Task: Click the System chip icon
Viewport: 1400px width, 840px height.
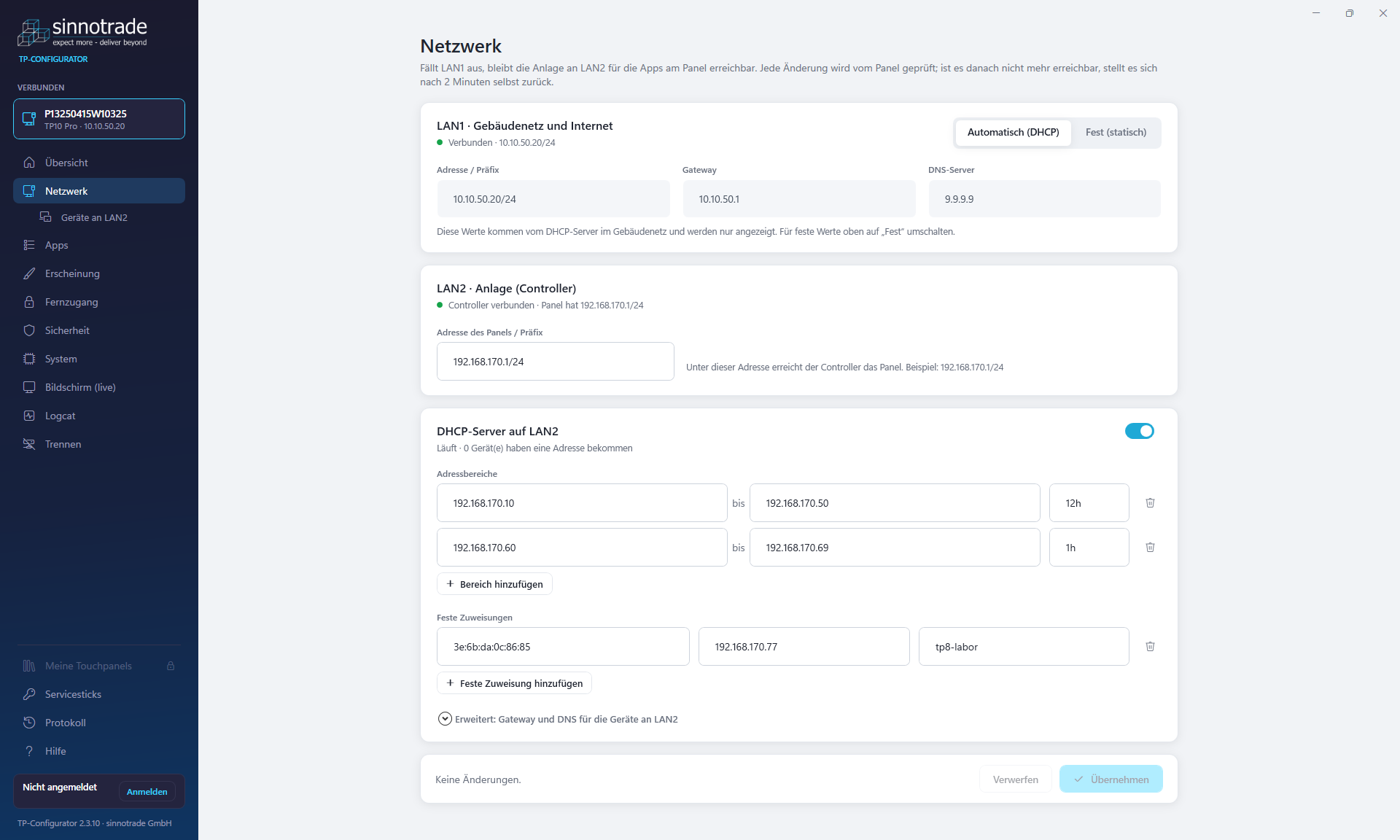Action: 29,359
